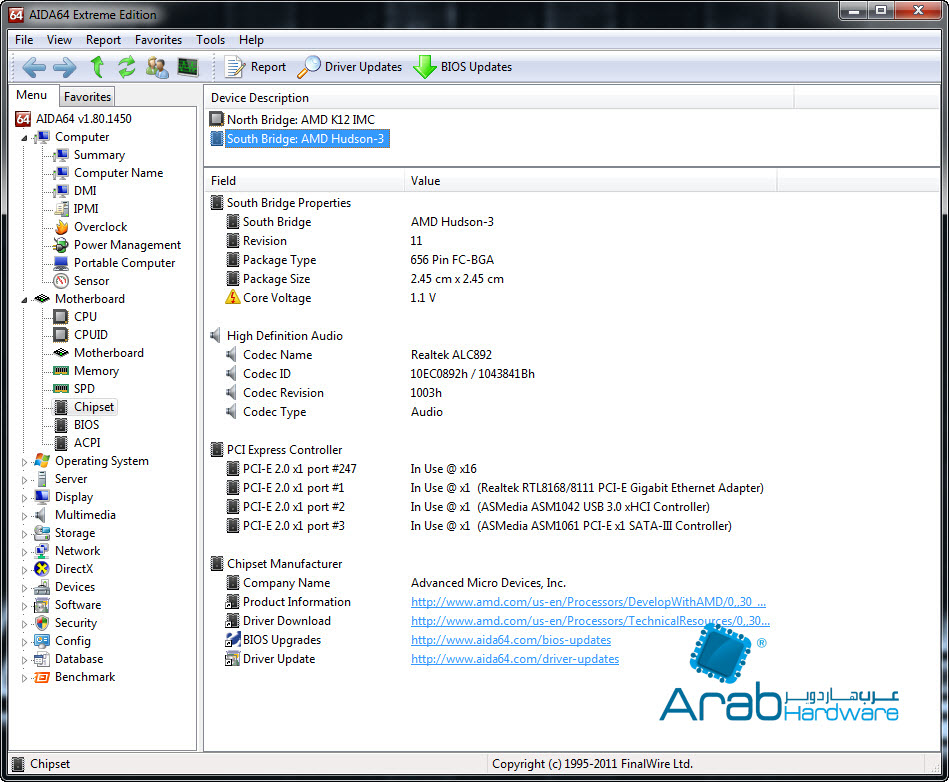The image size is (949, 782).
Task: Click the Sensor gauge icon
Action: (x=61, y=281)
